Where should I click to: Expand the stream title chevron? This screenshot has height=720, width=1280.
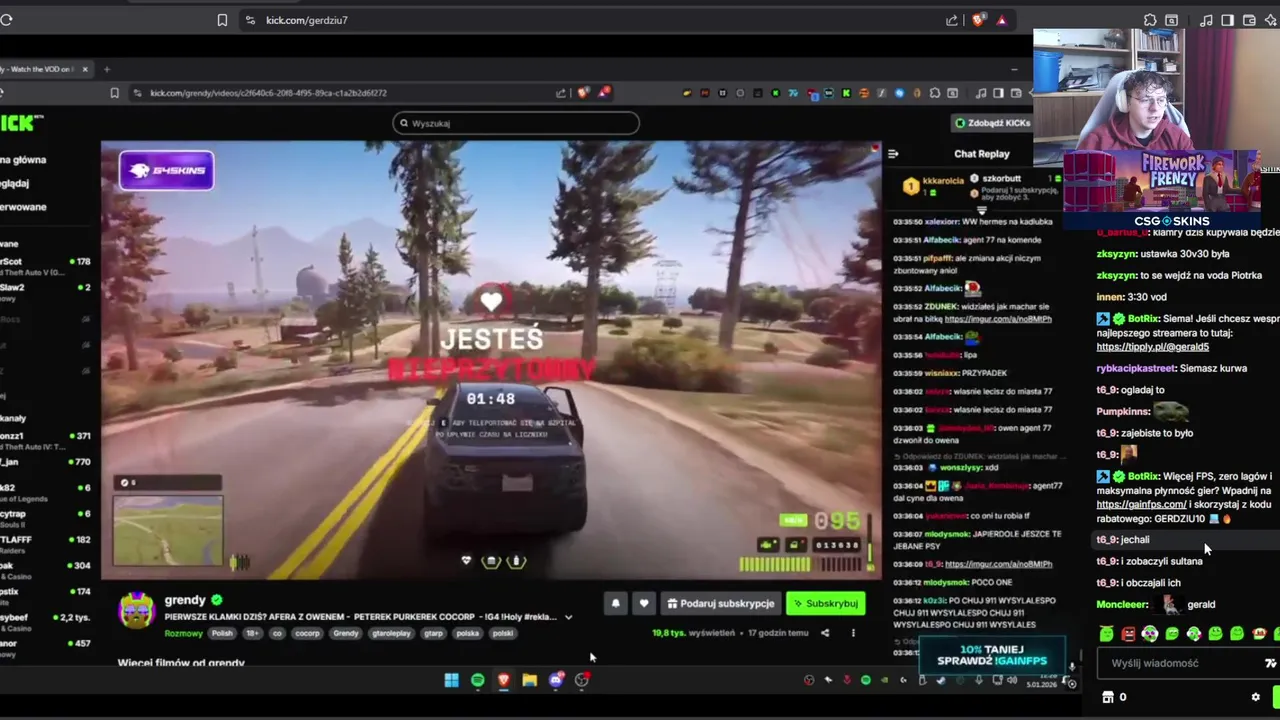[569, 617]
